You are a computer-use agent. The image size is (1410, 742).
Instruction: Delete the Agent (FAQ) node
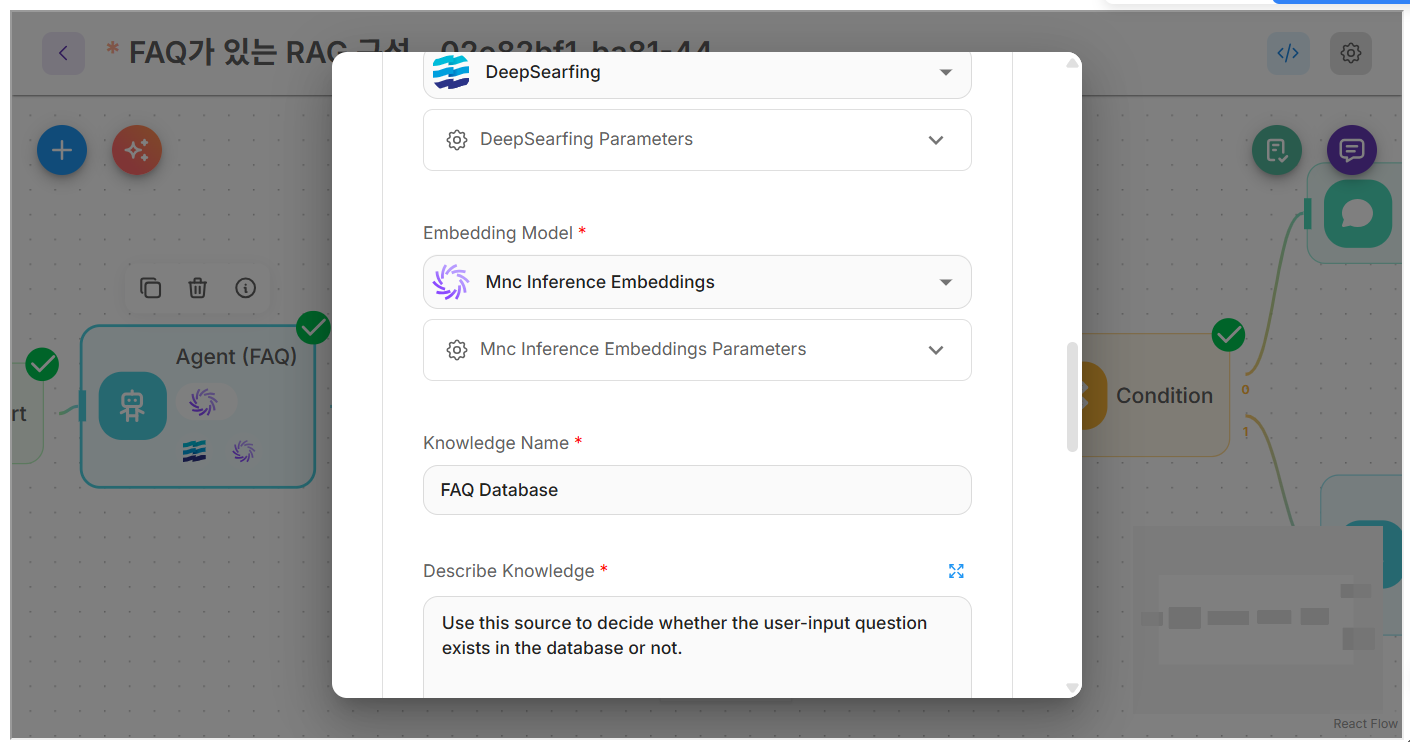click(x=198, y=288)
